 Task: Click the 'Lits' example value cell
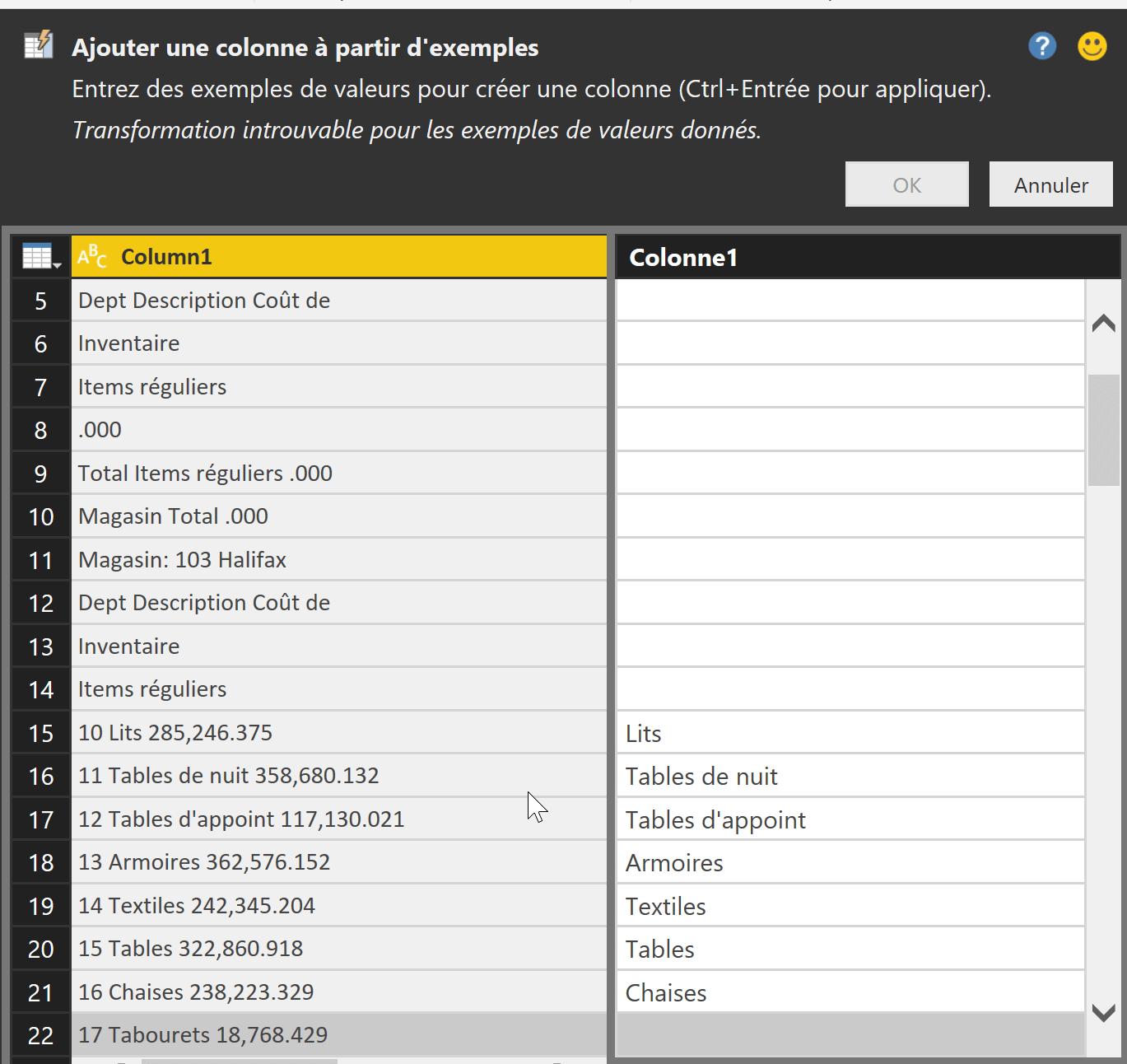(x=850, y=733)
